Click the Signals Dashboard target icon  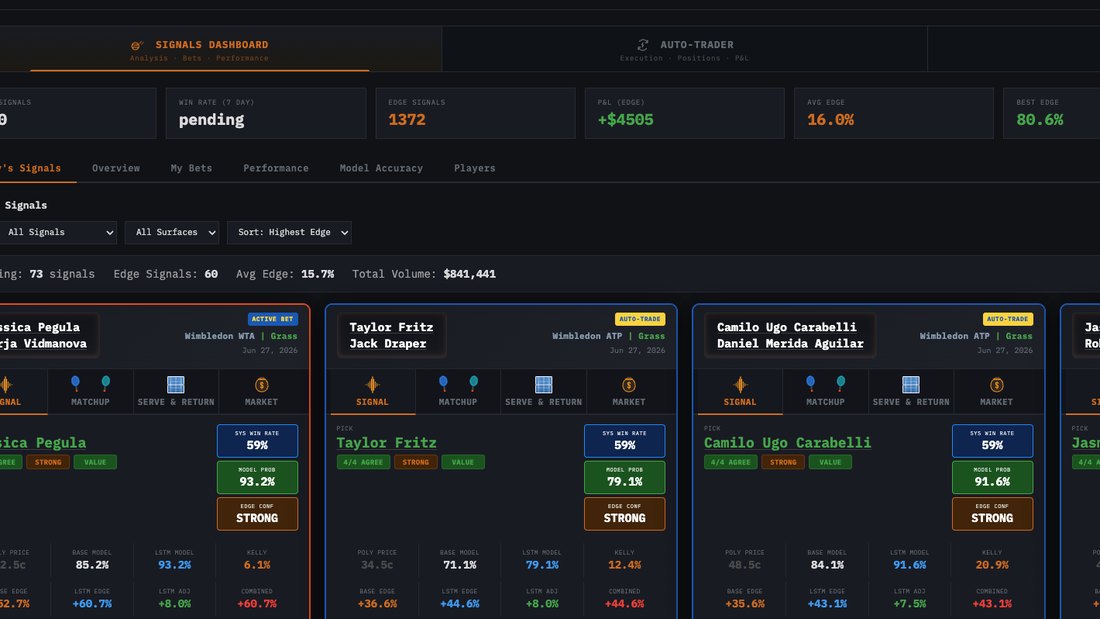[x=137, y=45]
